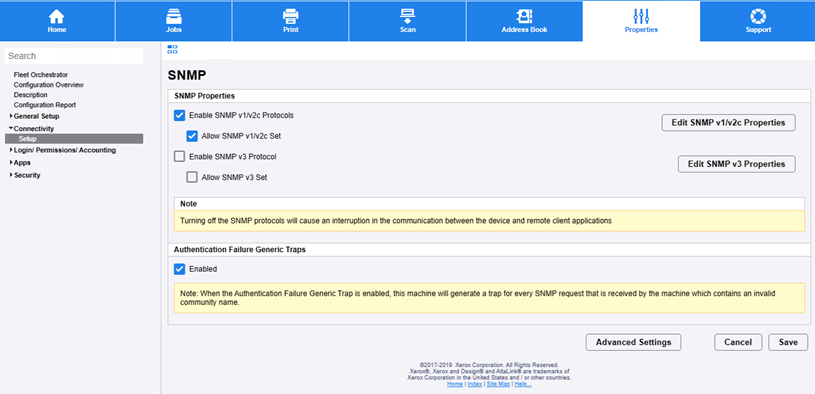Click Edit SNMP v3 Properties
The width and height of the screenshot is (815, 394).
[x=737, y=164]
